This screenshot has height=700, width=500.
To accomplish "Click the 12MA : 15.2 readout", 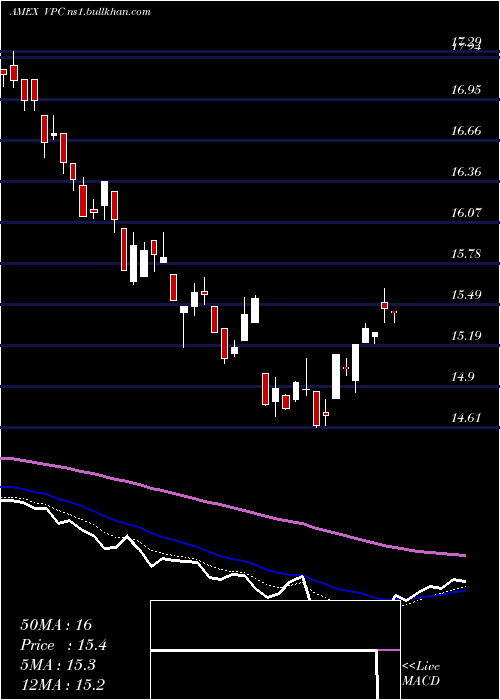I will 62,685.
